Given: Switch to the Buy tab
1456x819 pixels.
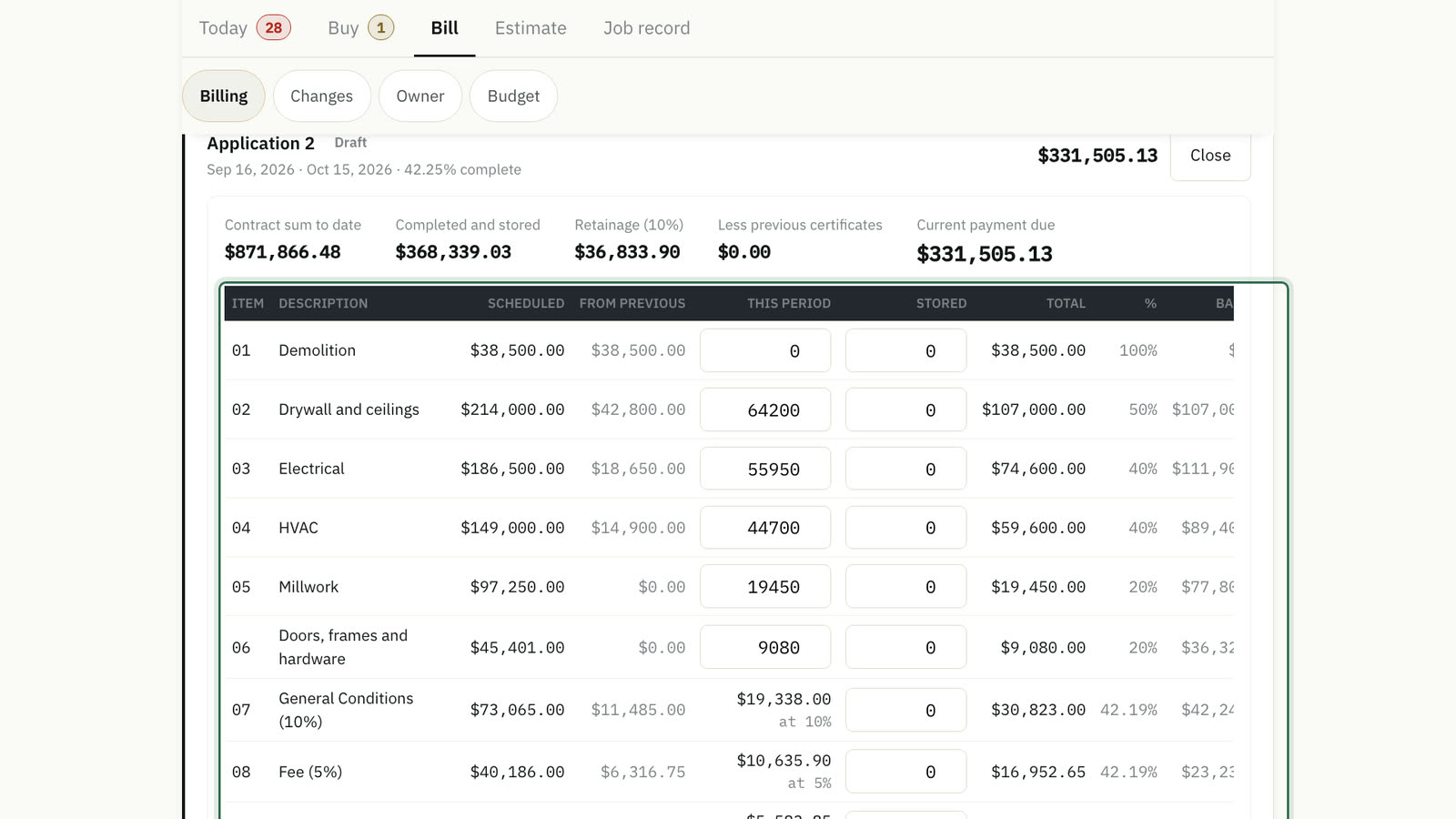Looking at the screenshot, I should point(360,28).
